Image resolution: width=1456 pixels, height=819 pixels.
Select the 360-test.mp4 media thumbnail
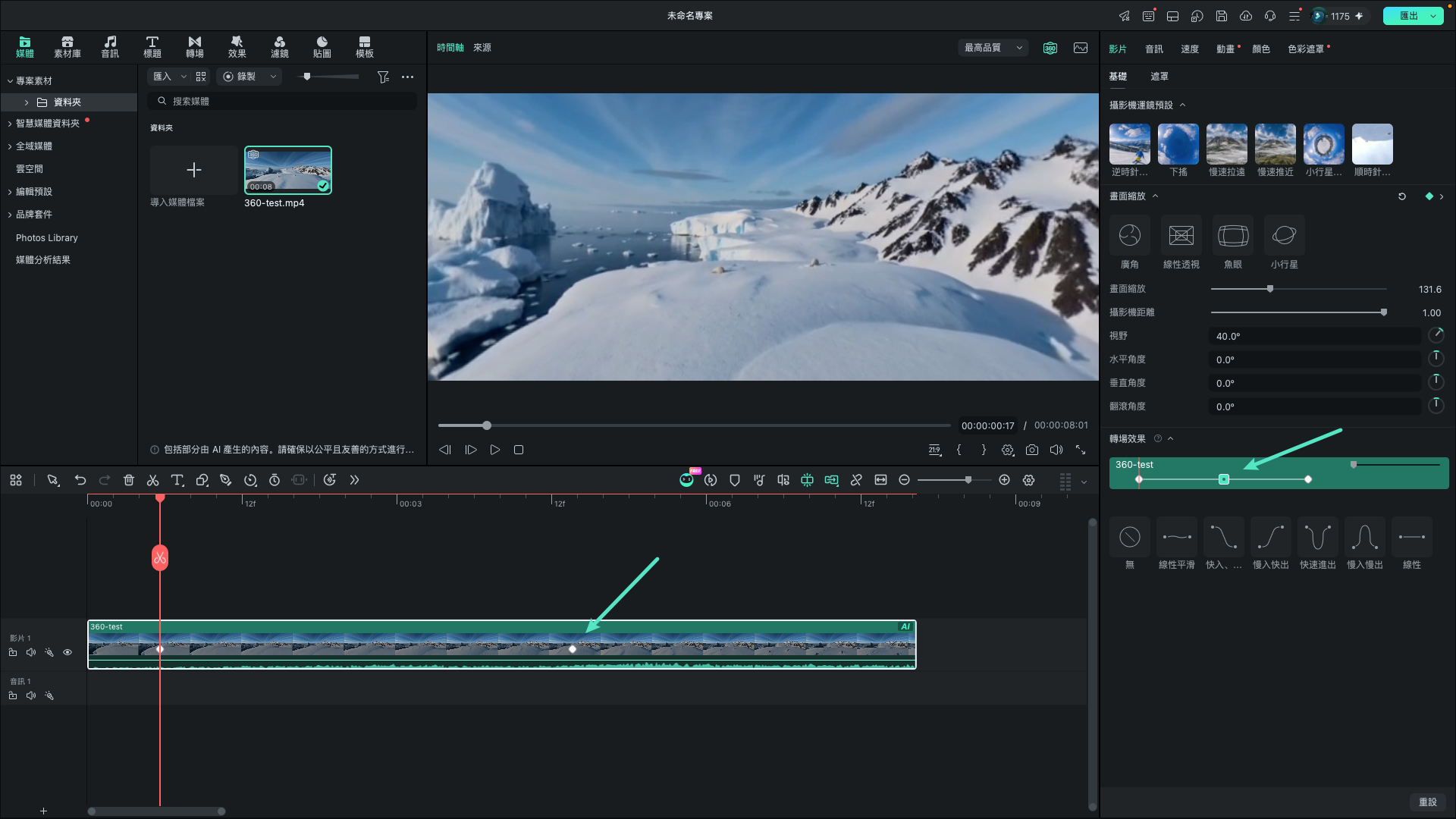pyautogui.click(x=288, y=170)
